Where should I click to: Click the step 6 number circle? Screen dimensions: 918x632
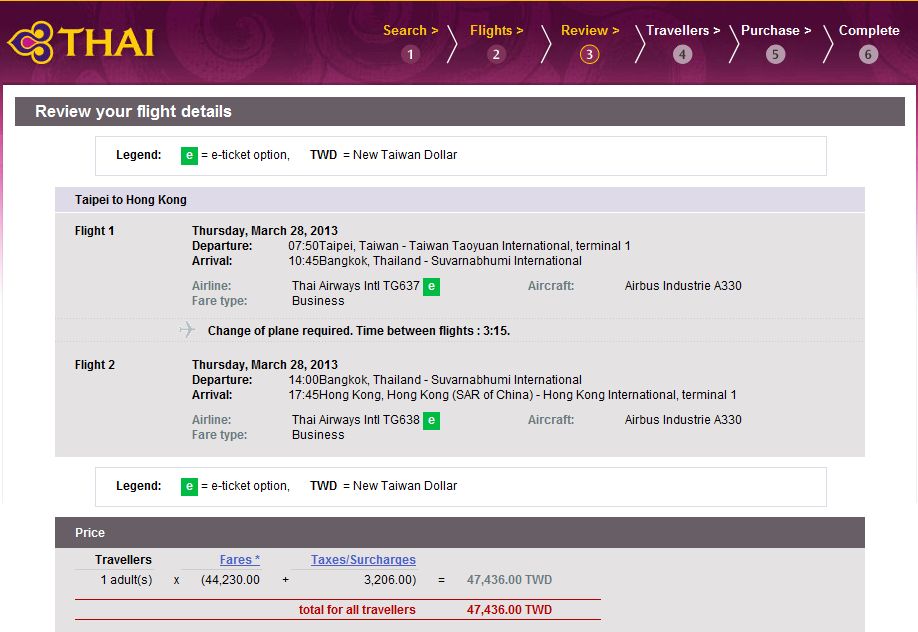pos(868,55)
